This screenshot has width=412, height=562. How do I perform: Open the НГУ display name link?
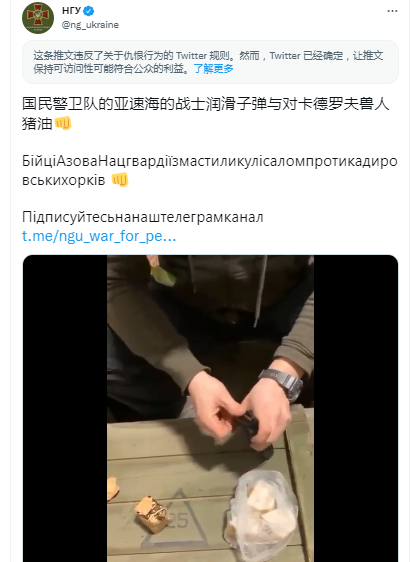click(71, 11)
